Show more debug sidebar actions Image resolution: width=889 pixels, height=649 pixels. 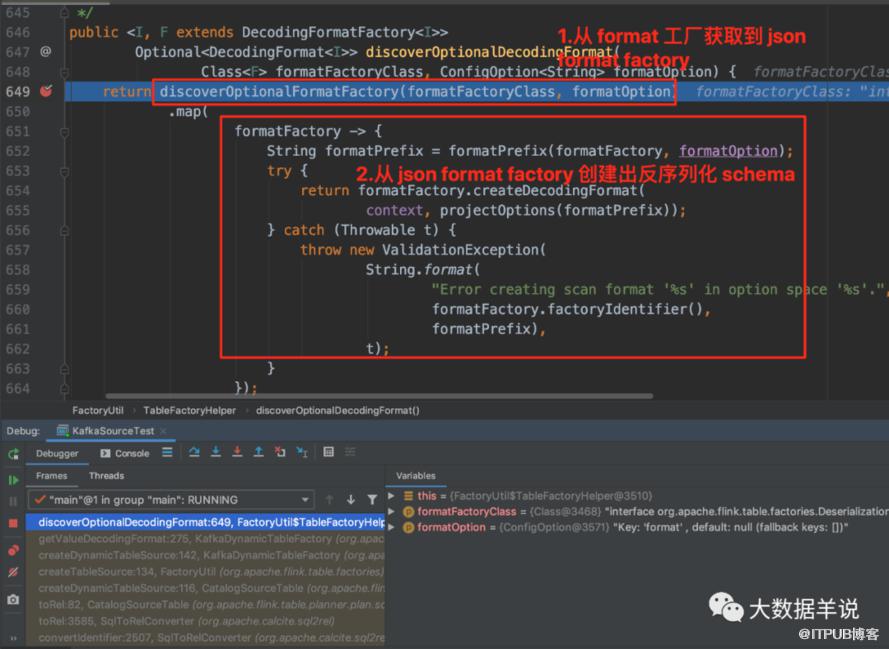[x=14, y=638]
